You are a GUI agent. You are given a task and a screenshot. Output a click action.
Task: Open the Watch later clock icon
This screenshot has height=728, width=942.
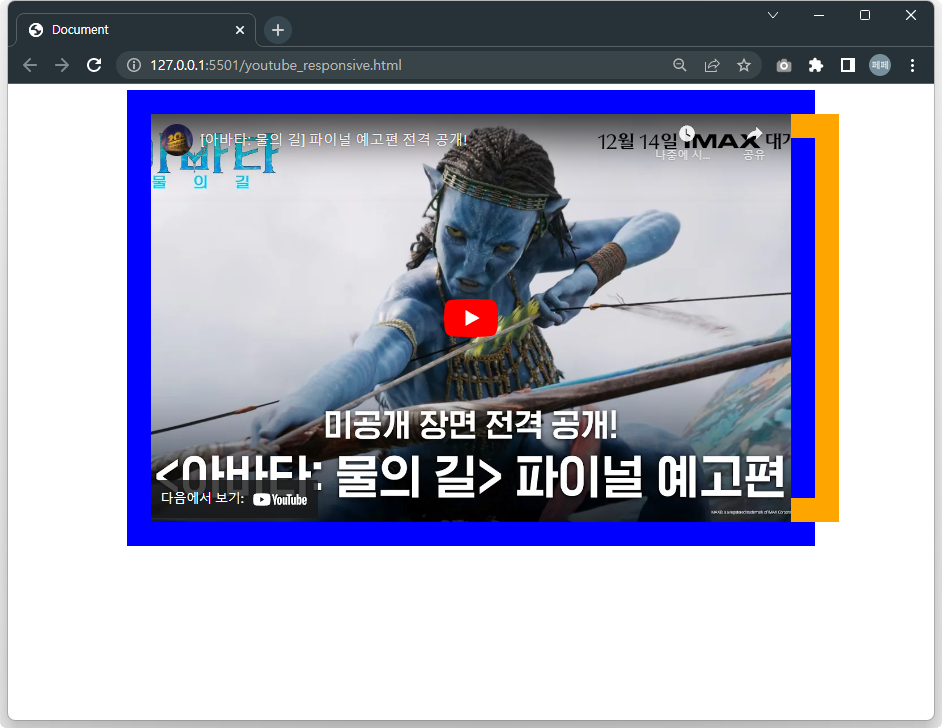[687, 133]
